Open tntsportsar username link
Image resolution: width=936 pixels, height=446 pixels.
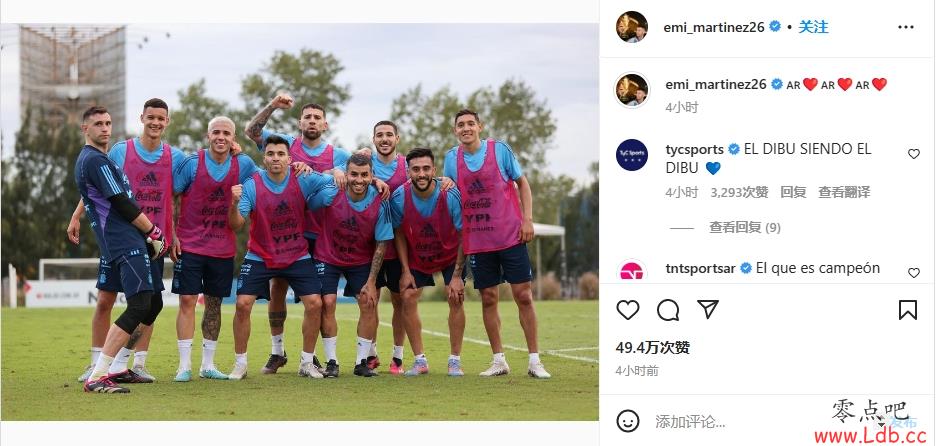[x=700, y=268]
